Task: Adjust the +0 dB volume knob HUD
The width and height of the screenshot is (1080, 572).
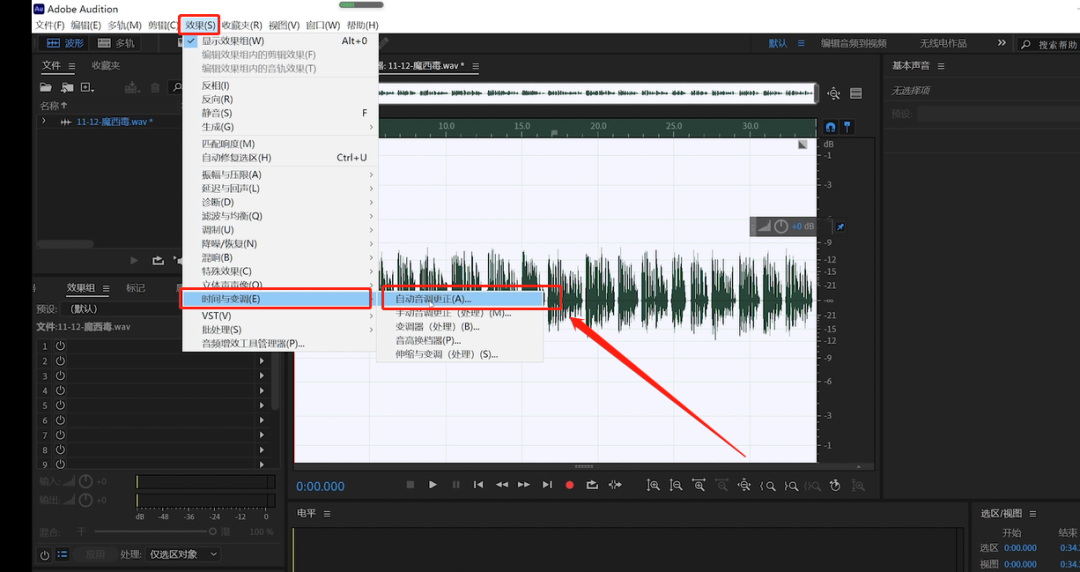Action: coord(780,226)
